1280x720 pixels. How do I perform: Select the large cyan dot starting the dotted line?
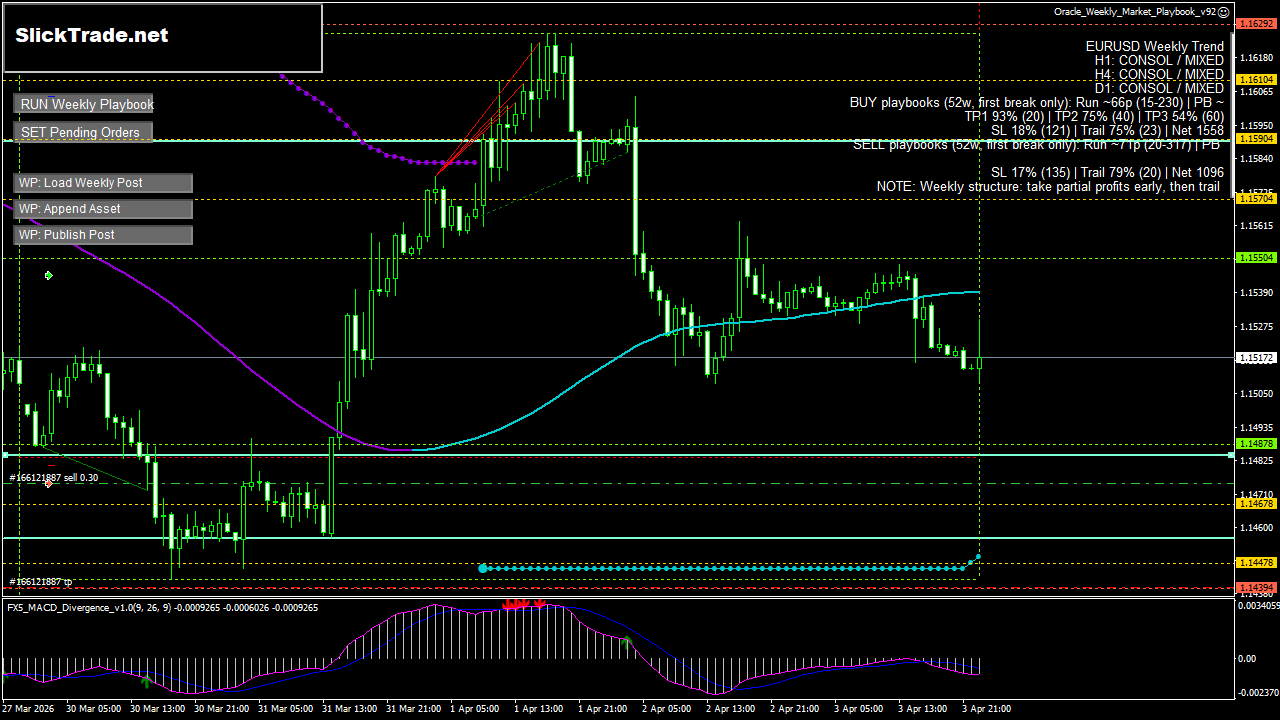(483, 568)
